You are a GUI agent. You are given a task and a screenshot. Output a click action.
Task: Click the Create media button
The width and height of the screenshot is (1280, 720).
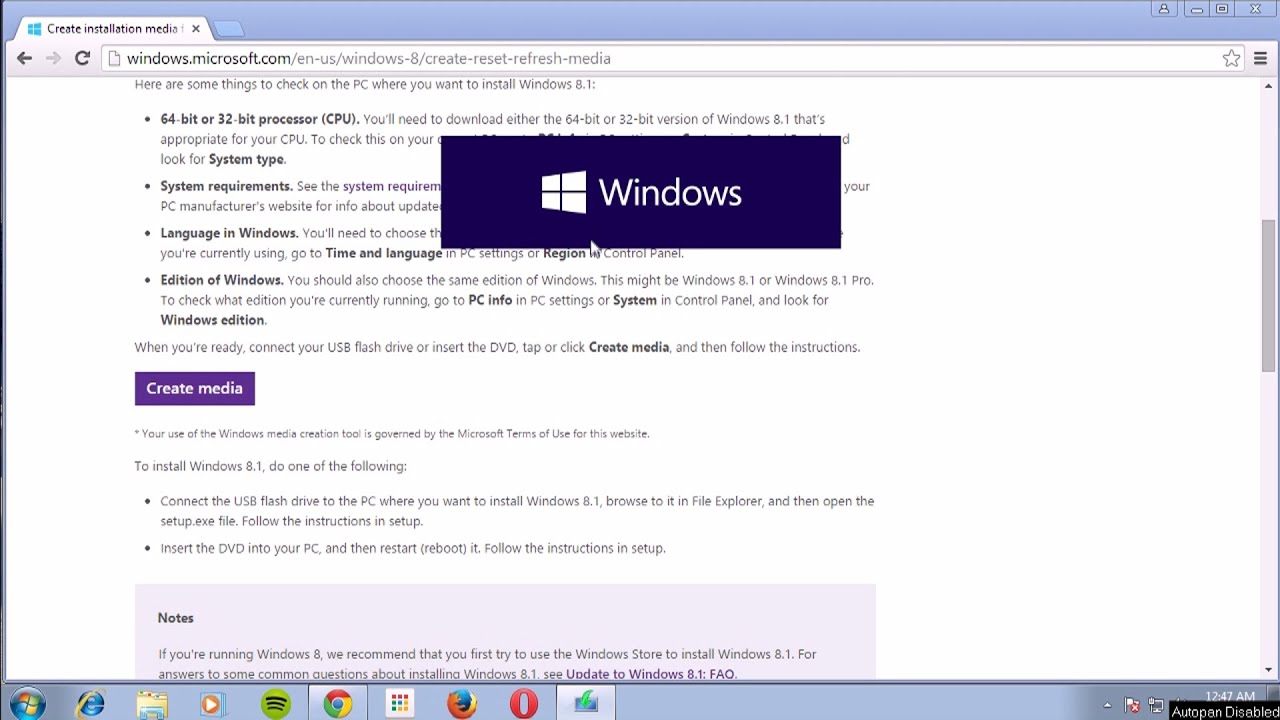pyautogui.click(x=194, y=388)
